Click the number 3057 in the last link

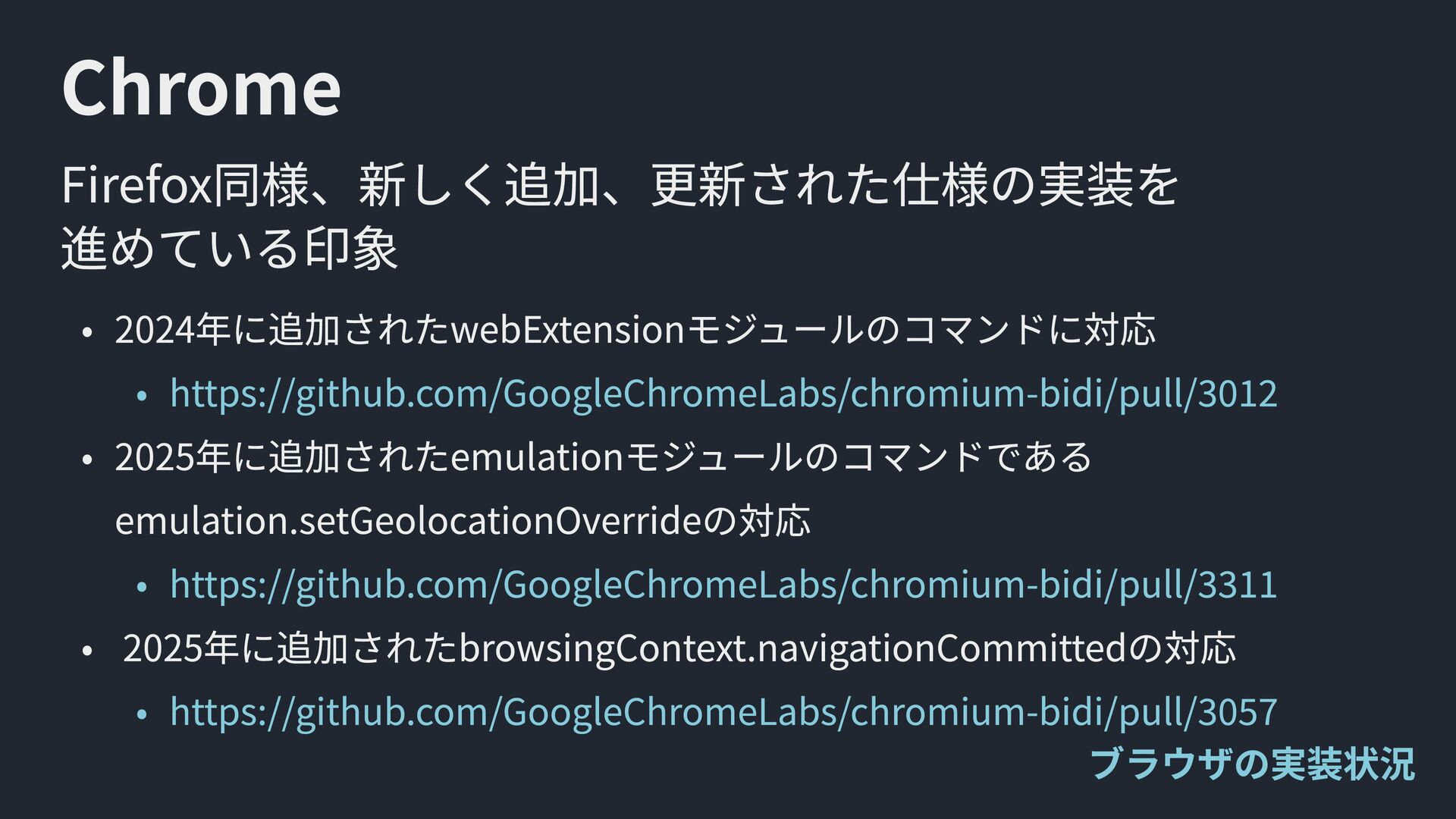(1237, 712)
